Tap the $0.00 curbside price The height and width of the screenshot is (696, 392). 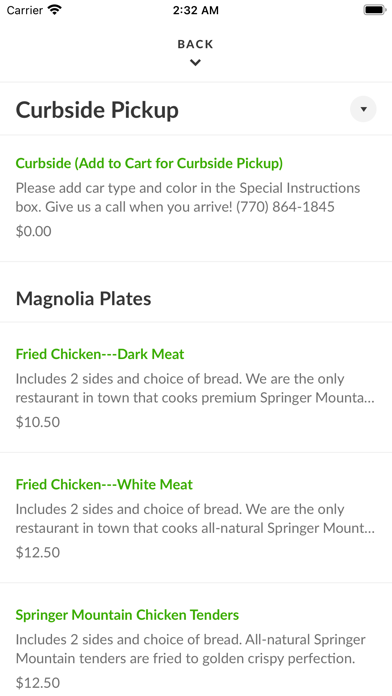click(x=33, y=231)
